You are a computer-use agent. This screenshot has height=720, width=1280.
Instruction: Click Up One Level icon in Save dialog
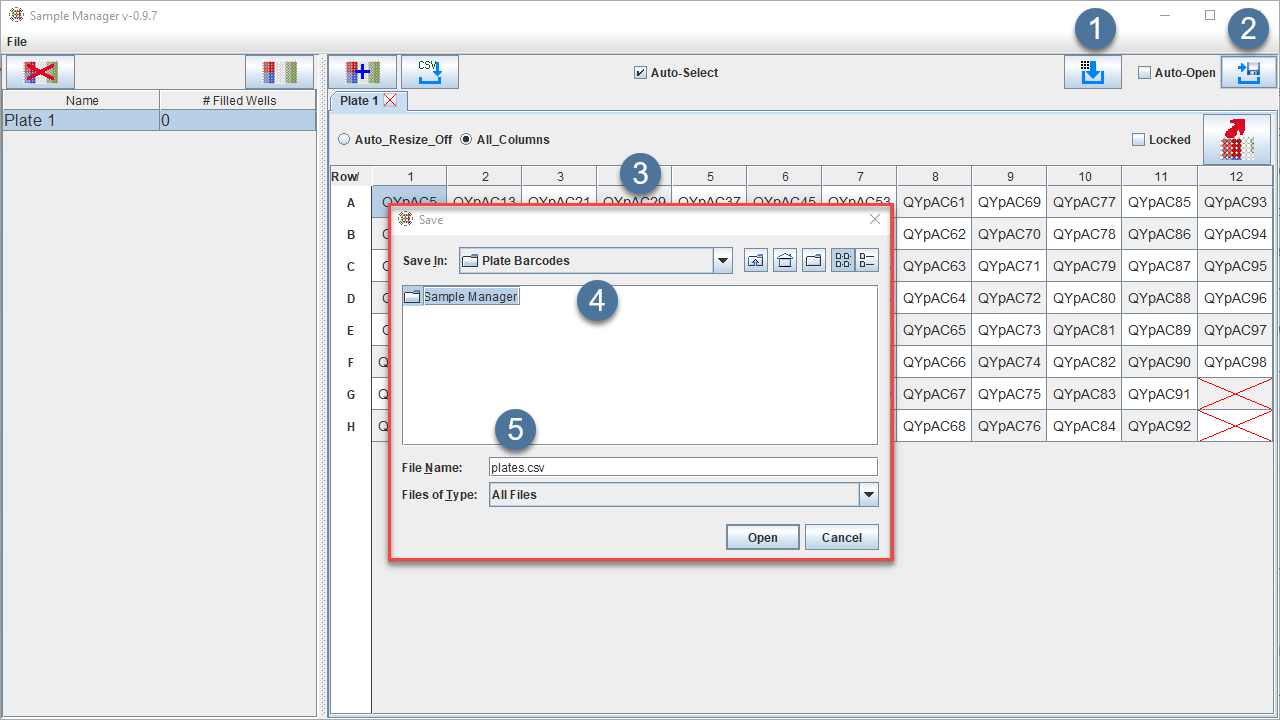pyautogui.click(x=756, y=261)
